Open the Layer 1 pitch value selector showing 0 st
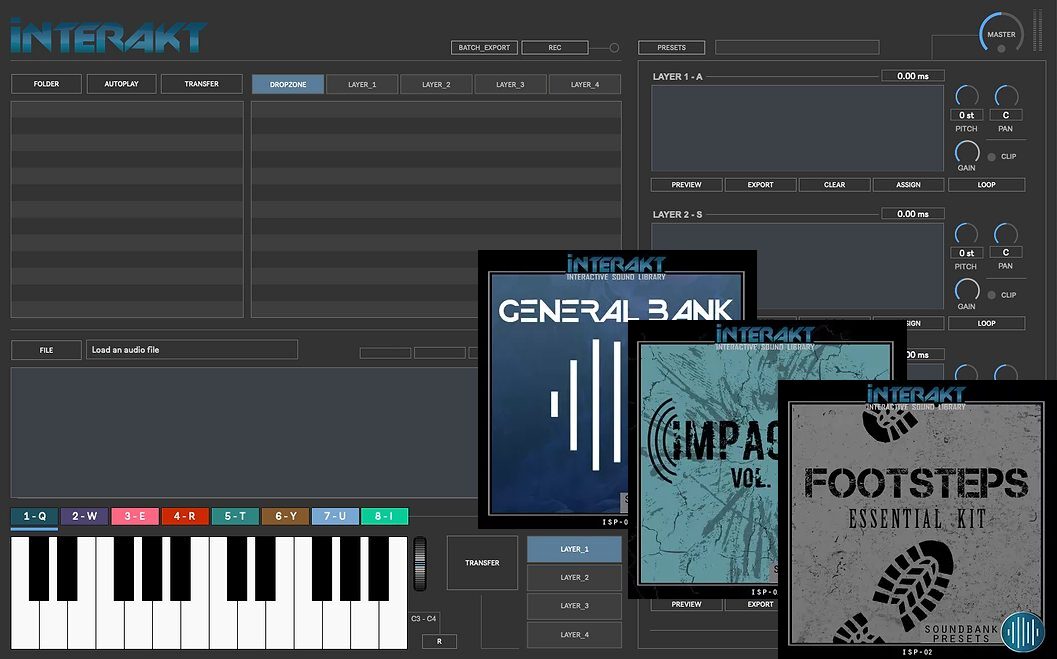This screenshot has height=659, width=1057. pyautogui.click(x=965, y=115)
